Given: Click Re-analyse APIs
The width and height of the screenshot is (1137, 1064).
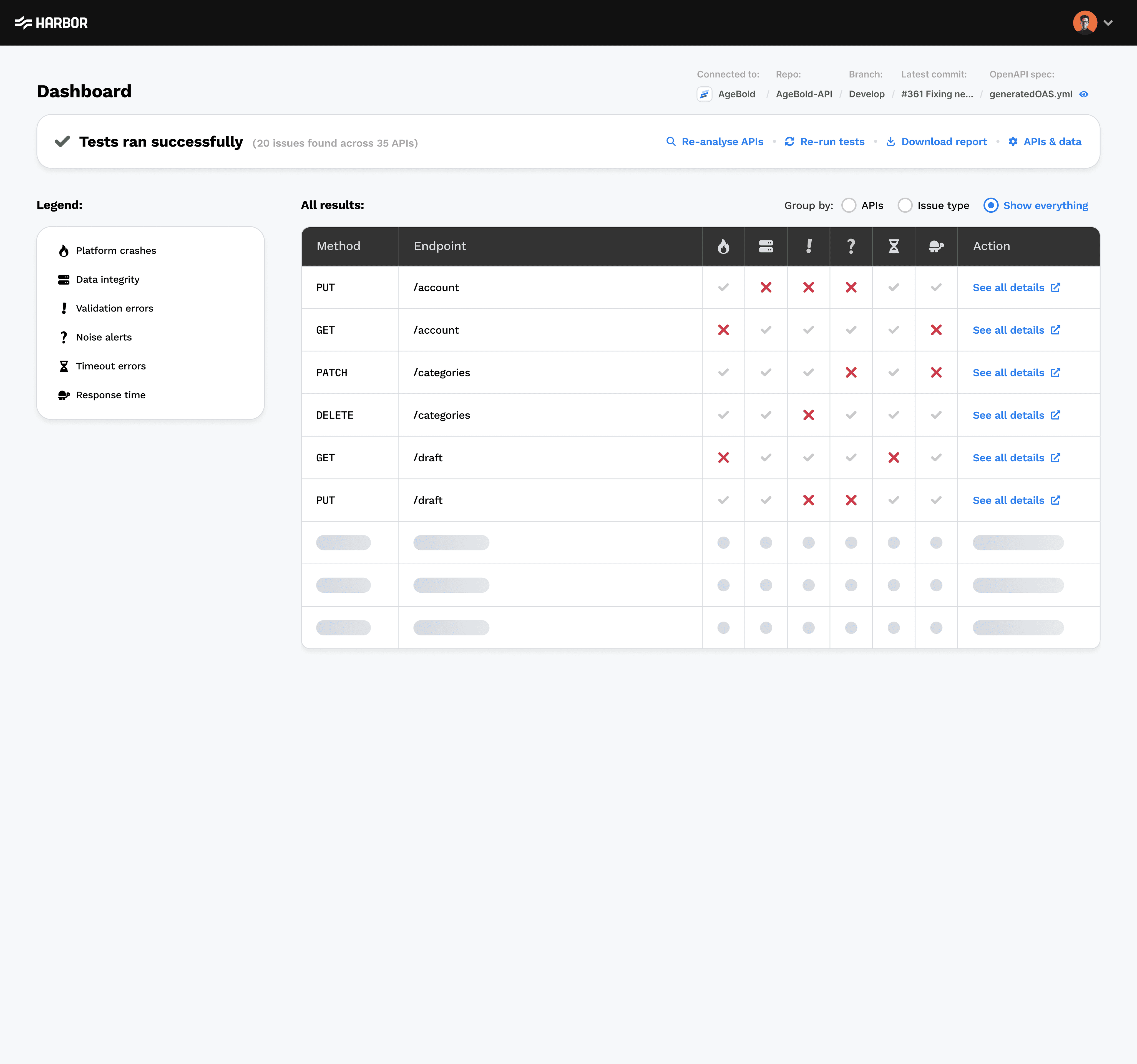Looking at the screenshot, I should pos(714,141).
